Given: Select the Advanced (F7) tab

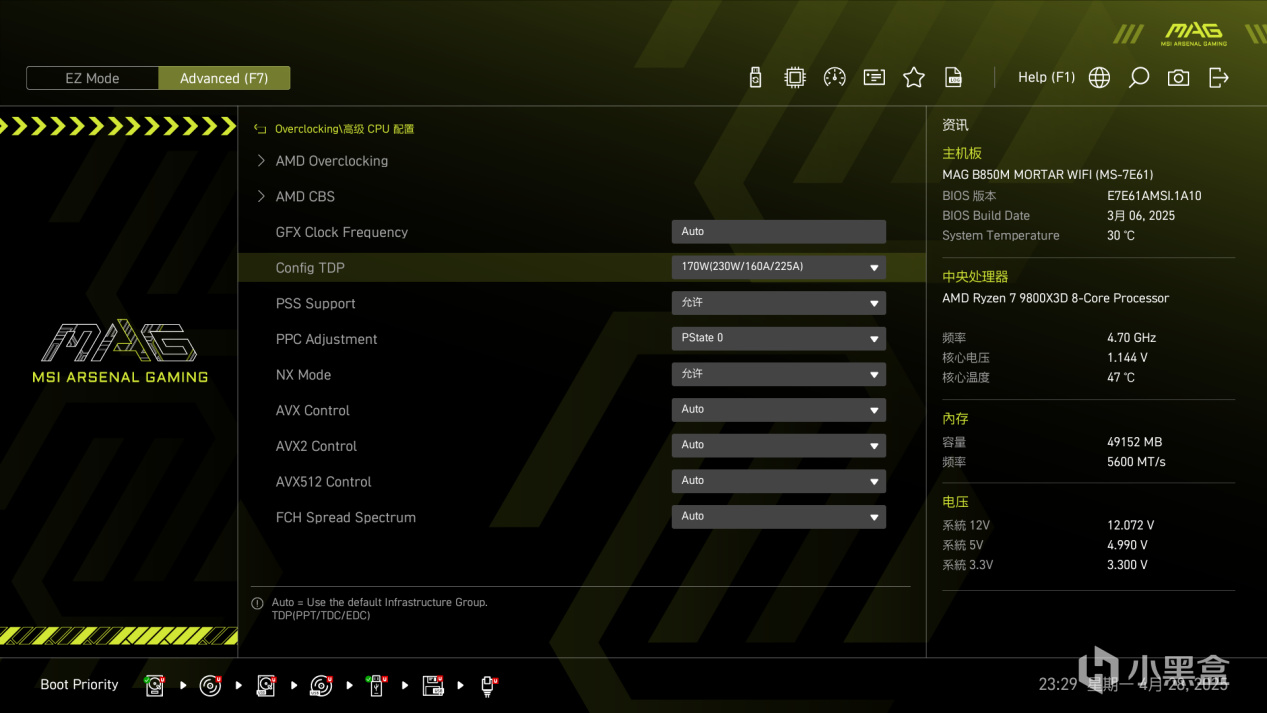Looking at the screenshot, I should click(224, 78).
